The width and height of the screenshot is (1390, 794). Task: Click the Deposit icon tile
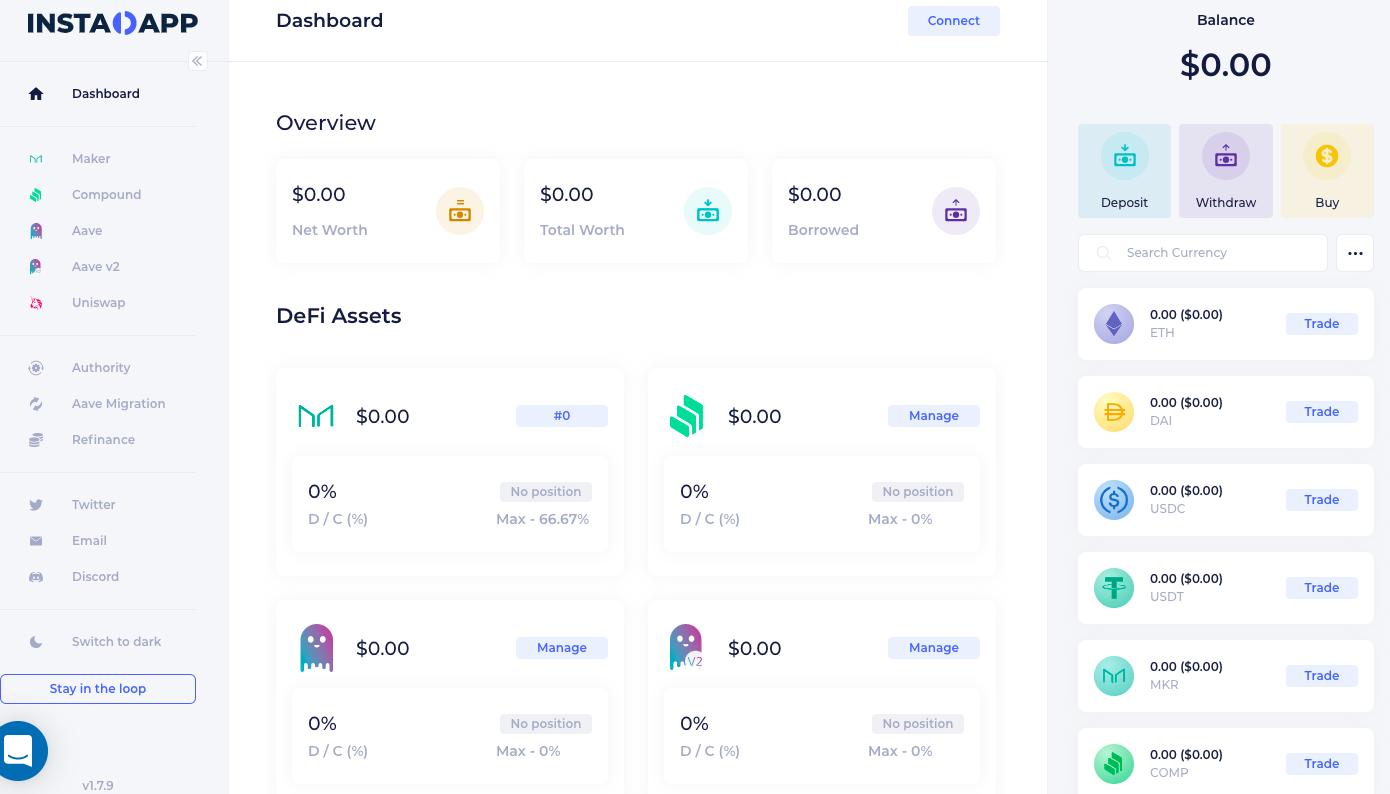1124,157
